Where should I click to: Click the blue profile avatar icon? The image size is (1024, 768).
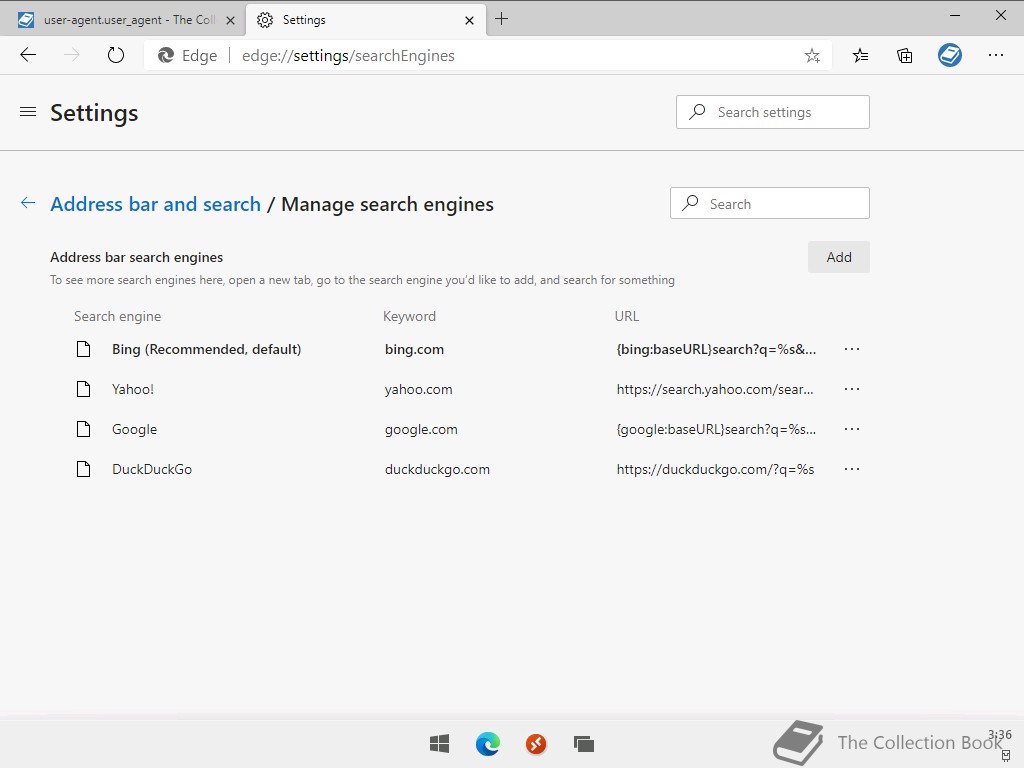pos(950,55)
